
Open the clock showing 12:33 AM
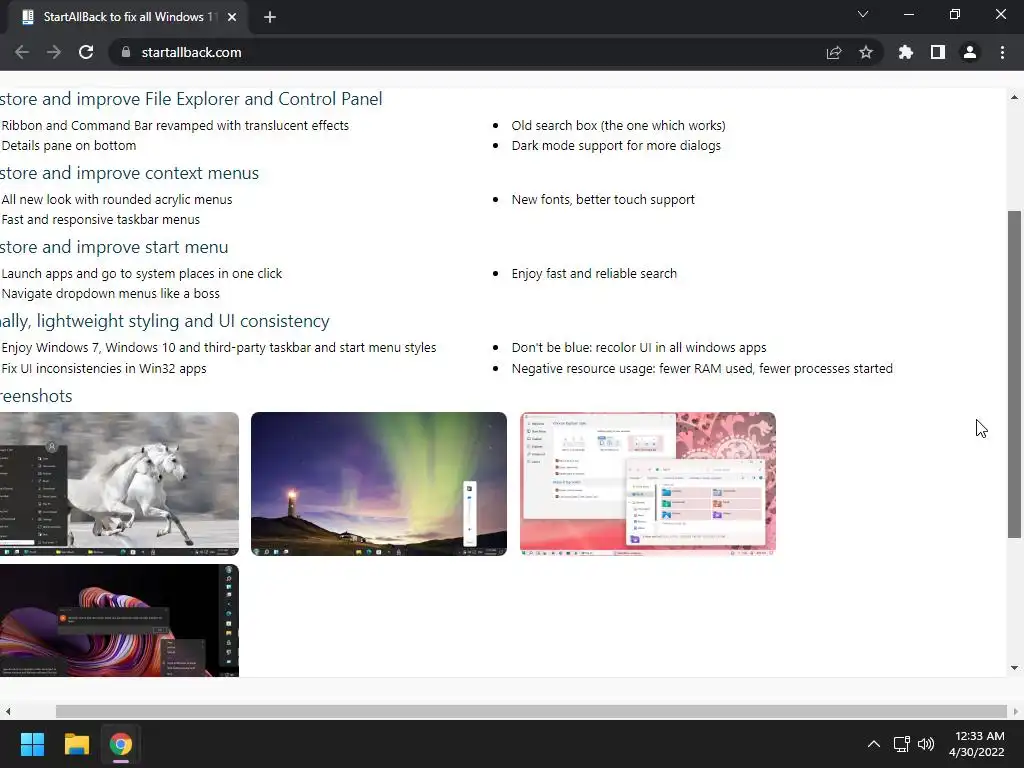coord(977,744)
